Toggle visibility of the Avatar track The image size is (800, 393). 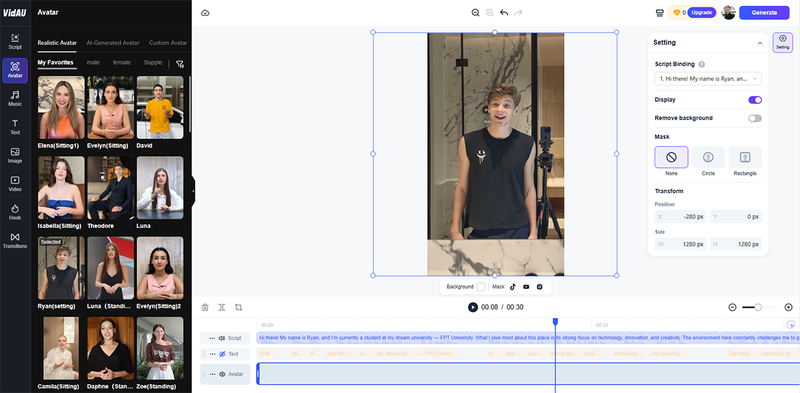[x=222, y=374]
